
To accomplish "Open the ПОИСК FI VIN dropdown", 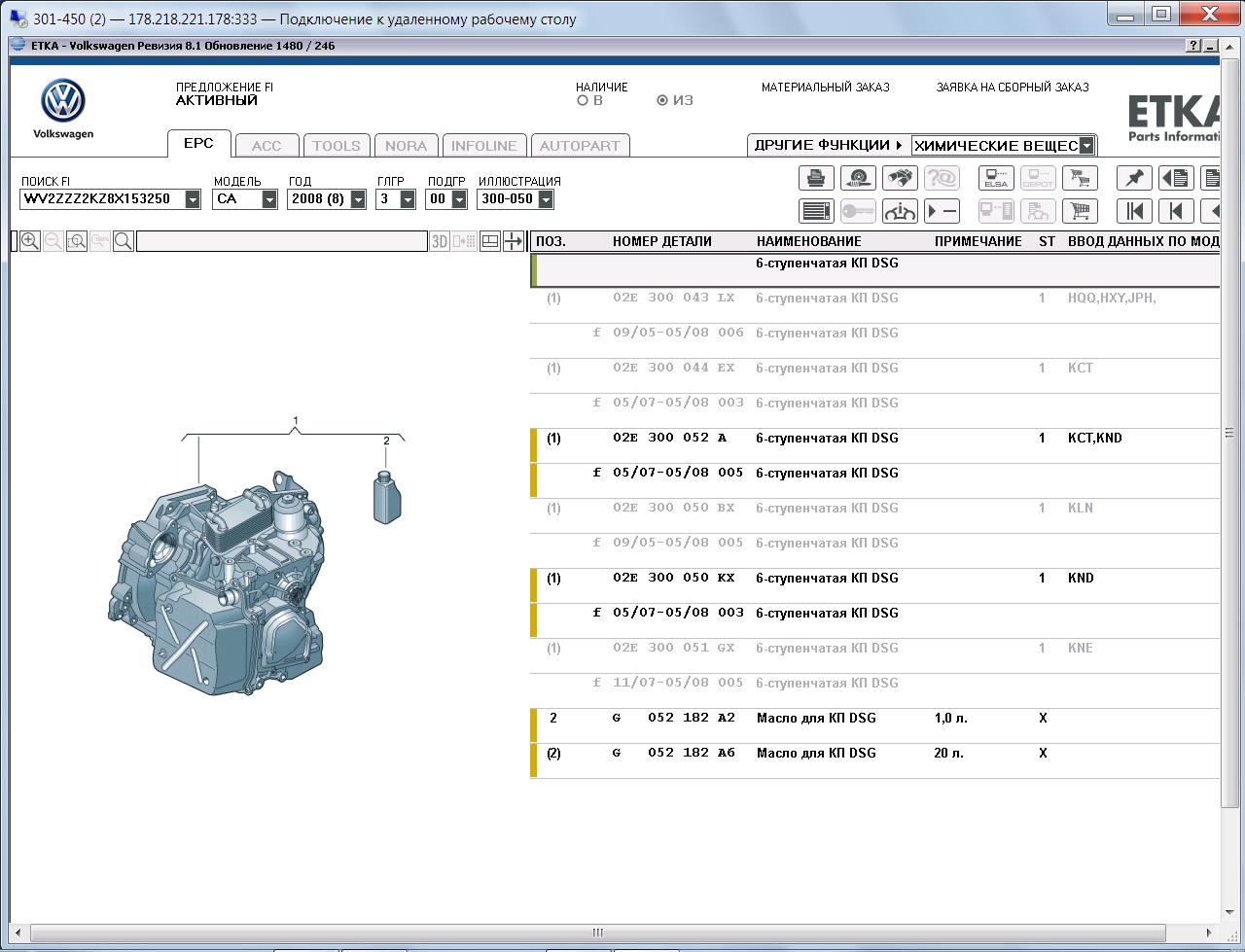I will tap(193, 199).
